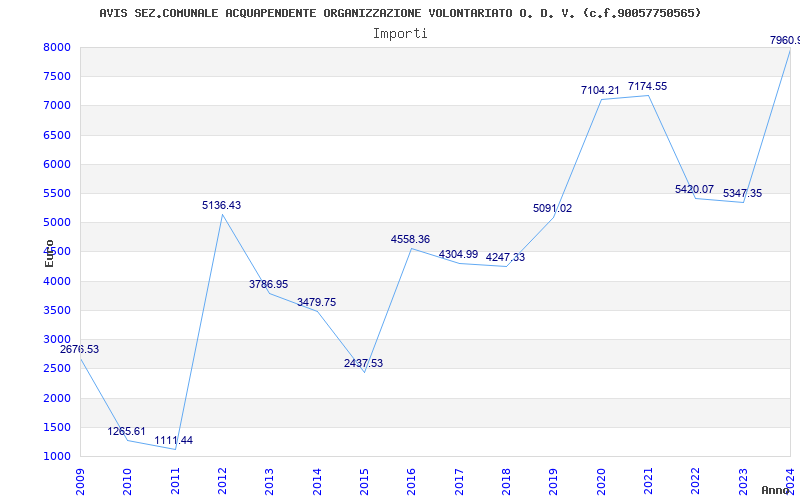Select data label 2676.53
Viewport: 800px width, 500px height.
79,349
